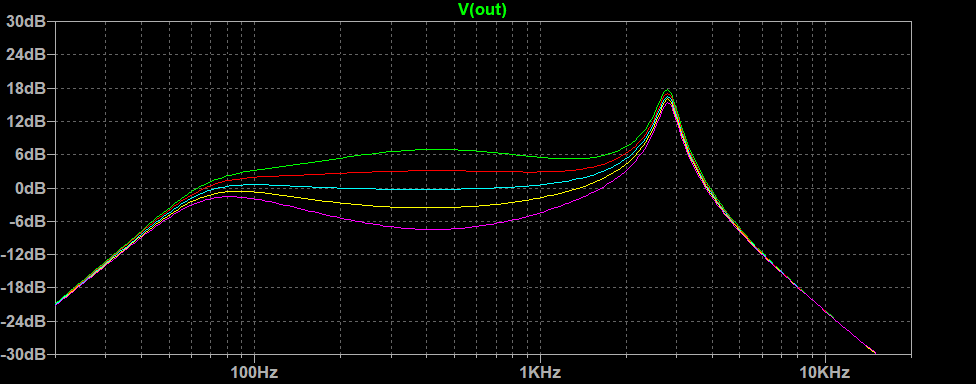Click the 30dB axis label
Screen dimensions: 976x384
26,22
